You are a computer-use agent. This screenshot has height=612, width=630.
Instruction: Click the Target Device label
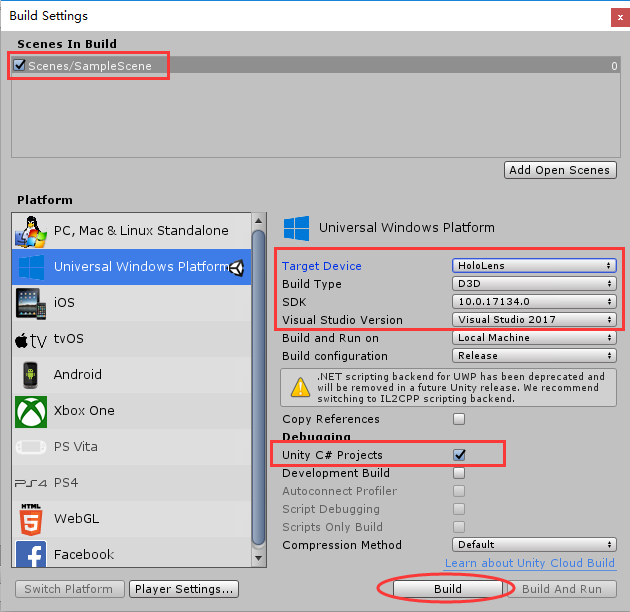321,266
